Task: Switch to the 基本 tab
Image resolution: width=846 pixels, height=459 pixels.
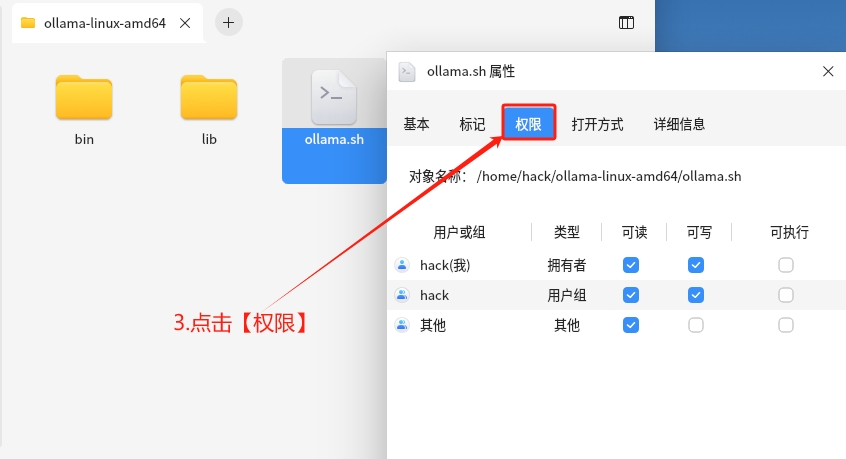Action: tap(417, 125)
